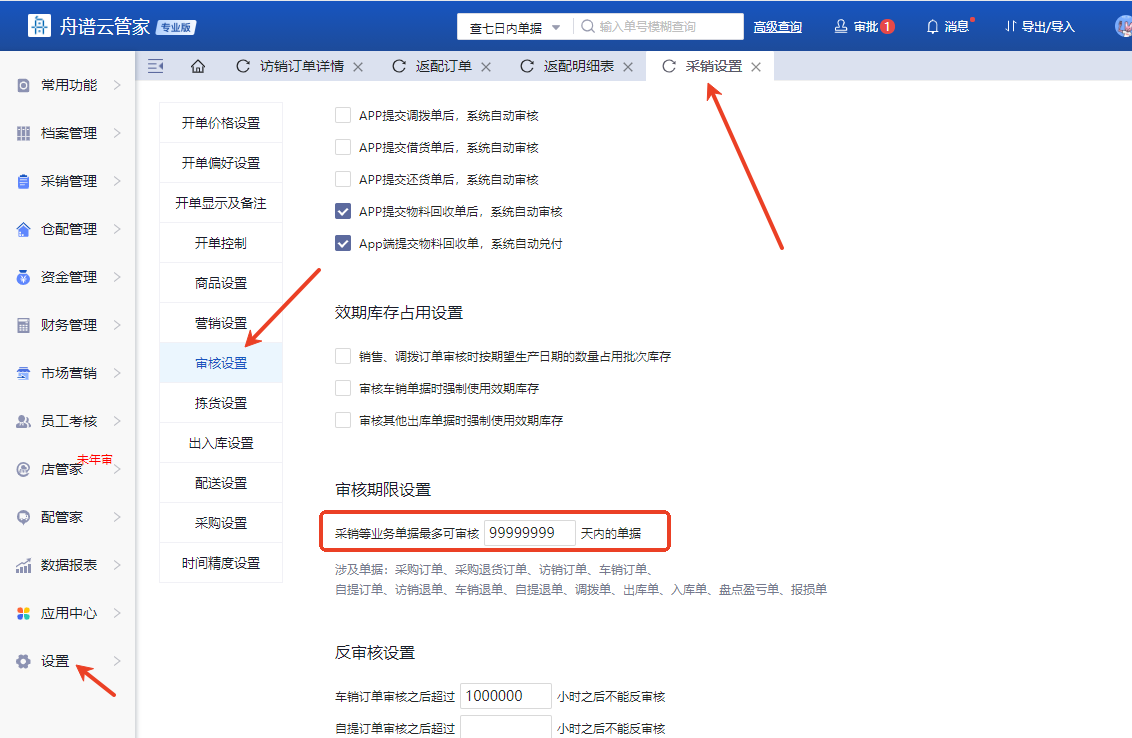Select 拣货设置 in the settings list

pos(220,403)
